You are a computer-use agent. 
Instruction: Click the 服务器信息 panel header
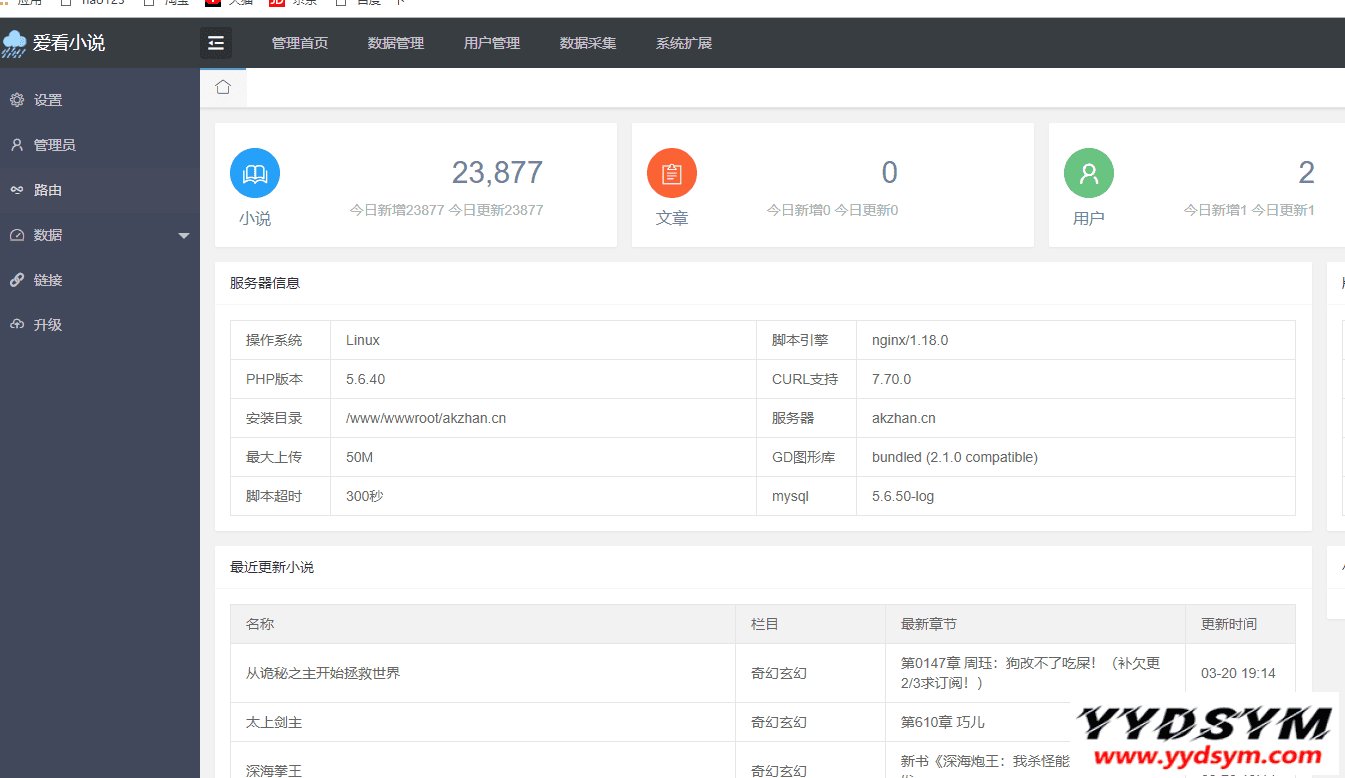tap(265, 283)
